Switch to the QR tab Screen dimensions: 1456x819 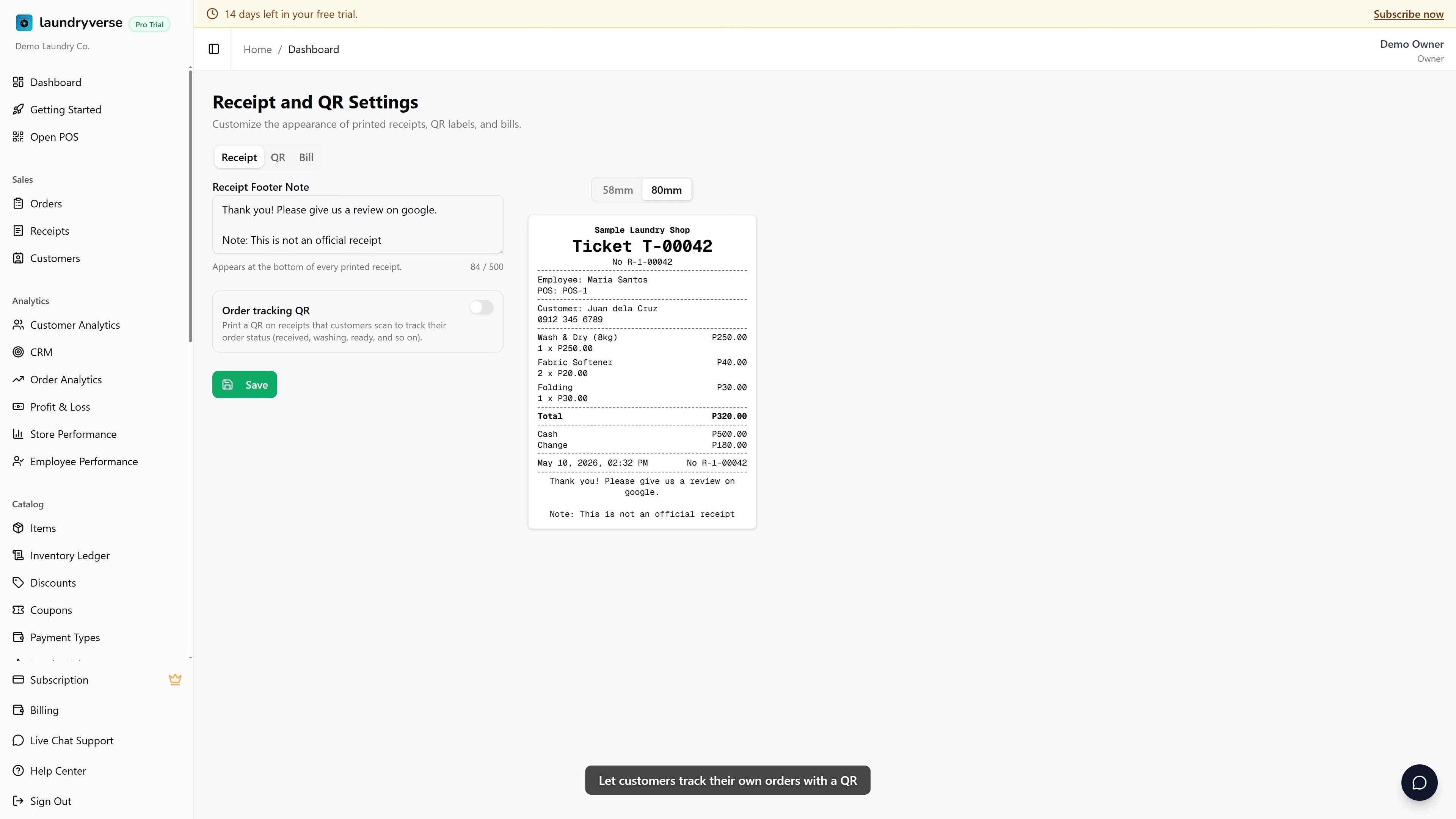coord(278,157)
